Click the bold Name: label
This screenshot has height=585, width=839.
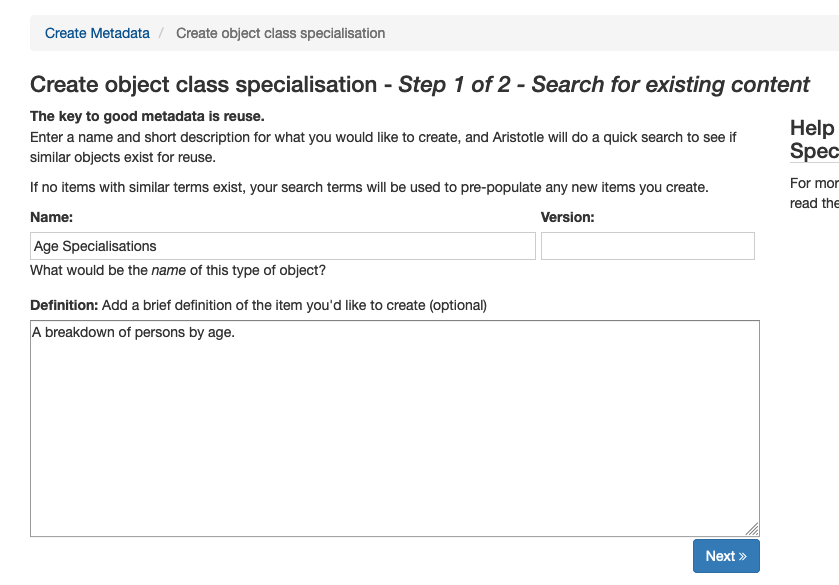click(52, 216)
